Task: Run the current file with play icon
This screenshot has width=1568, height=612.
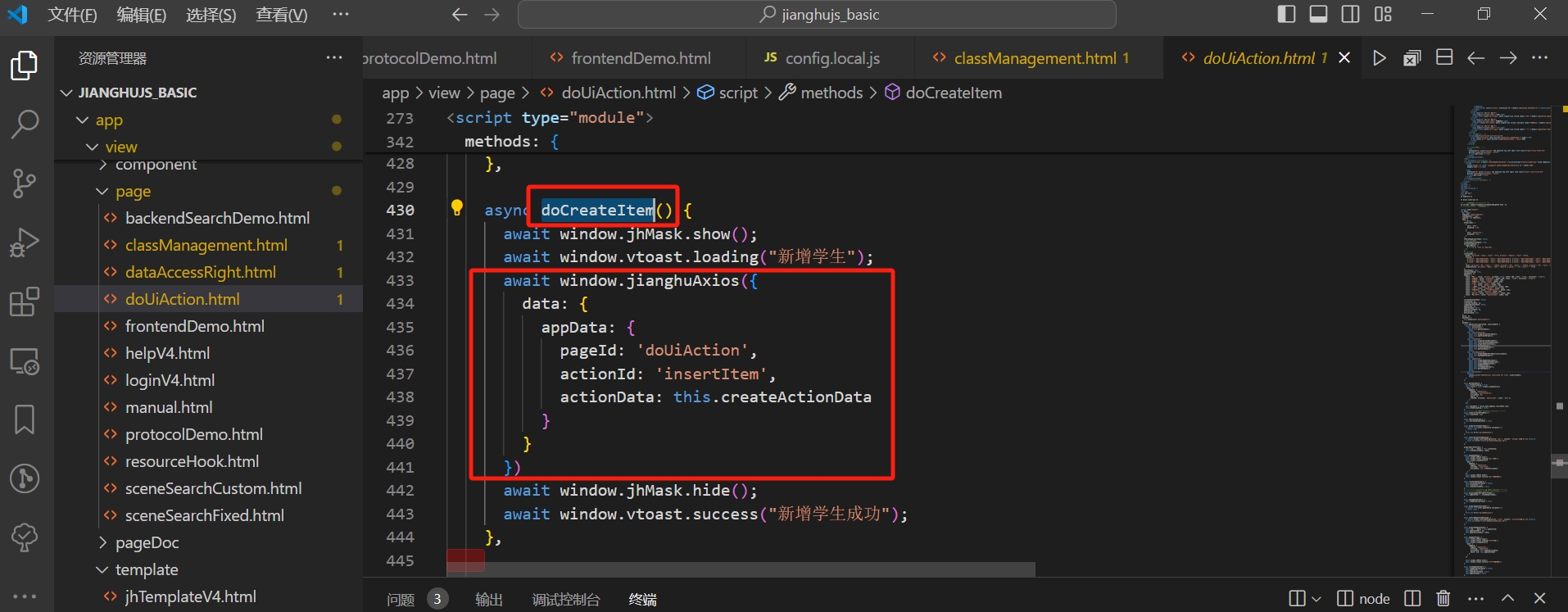Action: [x=1380, y=58]
